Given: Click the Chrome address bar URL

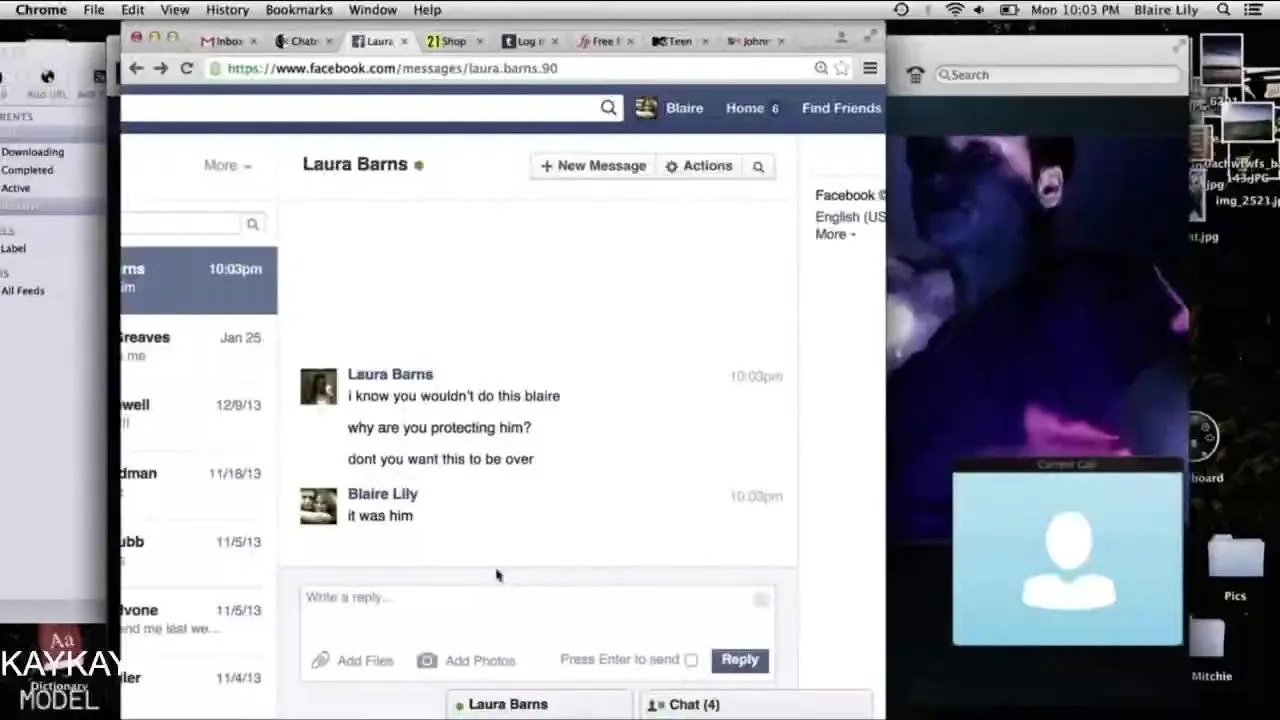Looking at the screenshot, I should point(392,68).
